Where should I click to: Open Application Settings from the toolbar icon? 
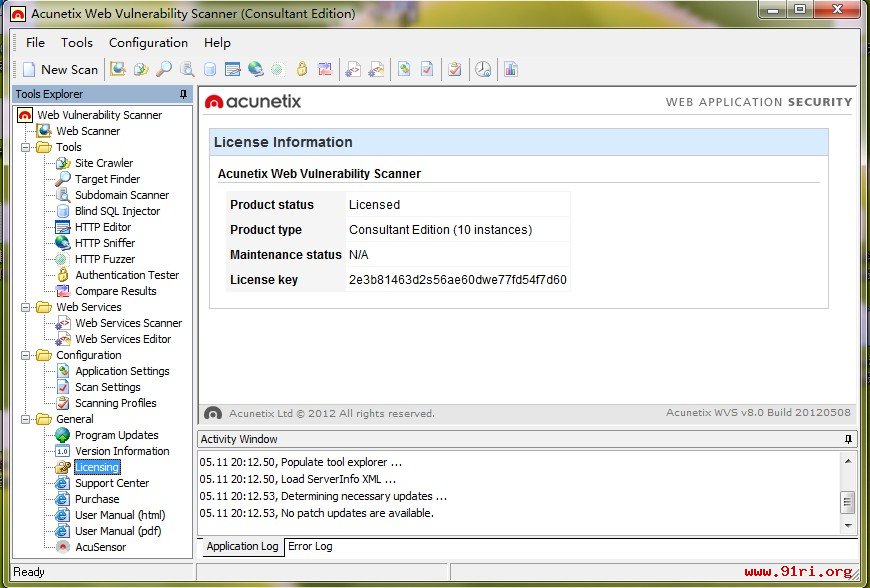coord(404,69)
